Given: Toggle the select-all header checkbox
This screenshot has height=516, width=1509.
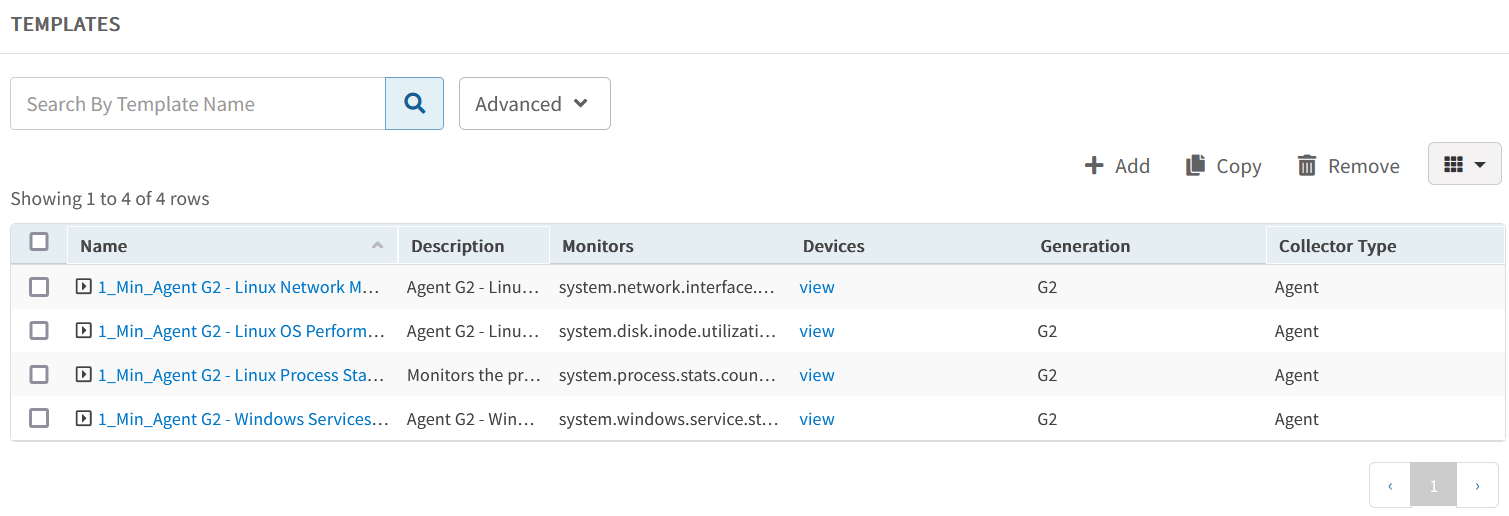Looking at the screenshot, I should coord(39,242).
